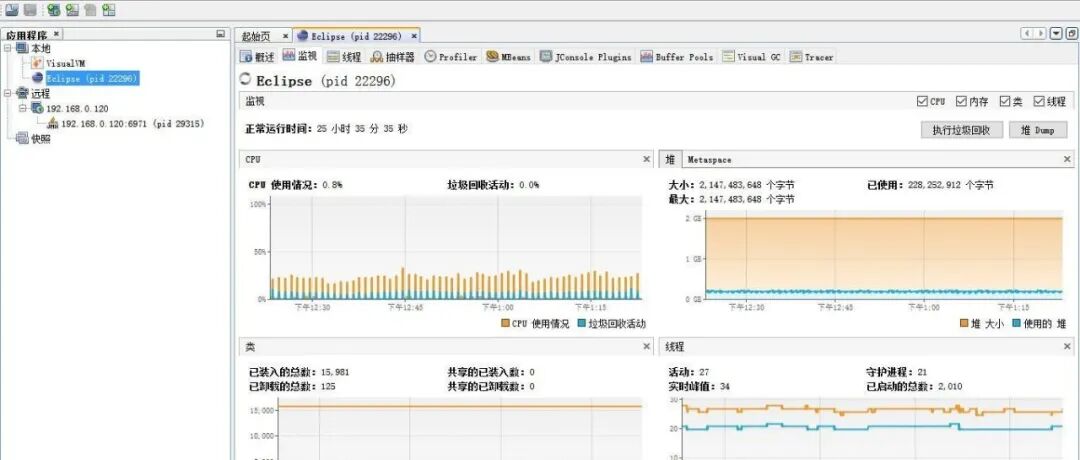Click the 垃圾回收活动 0.0% text
1080x460 pixels.
click(x=493, y=185)
